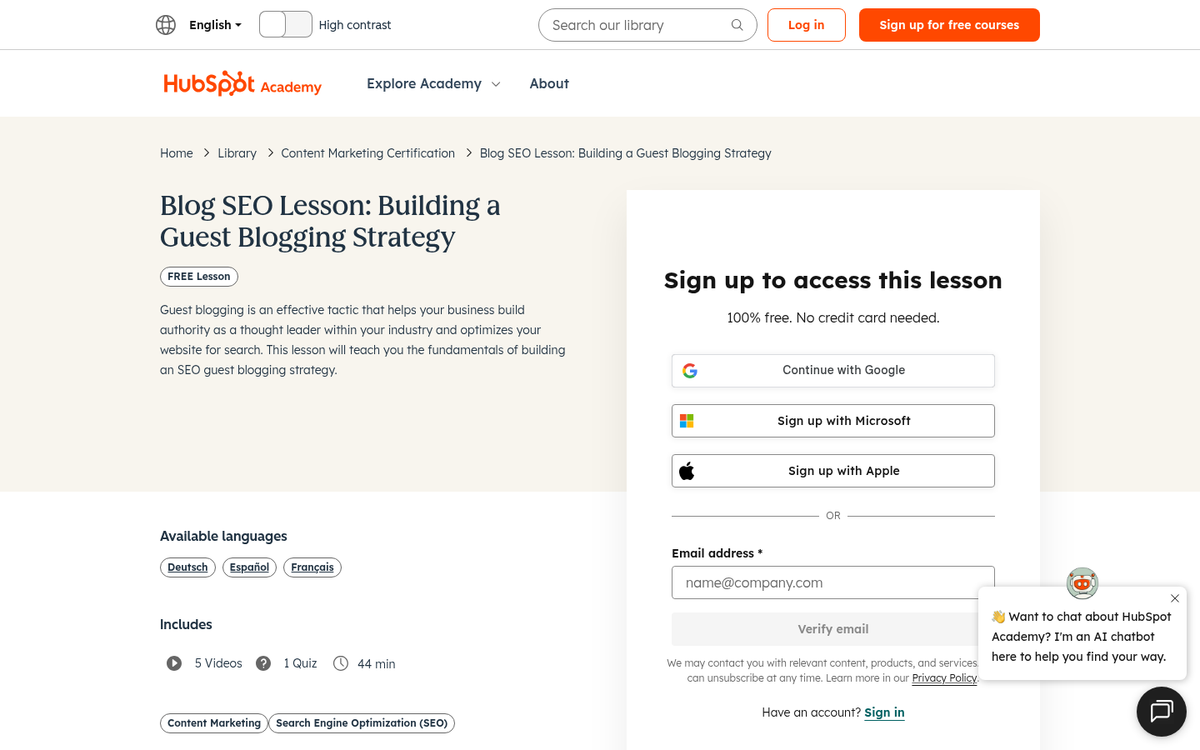1200x750 pixels.
Task: Select the Español language tag
Action: click(x=249, y=567)
